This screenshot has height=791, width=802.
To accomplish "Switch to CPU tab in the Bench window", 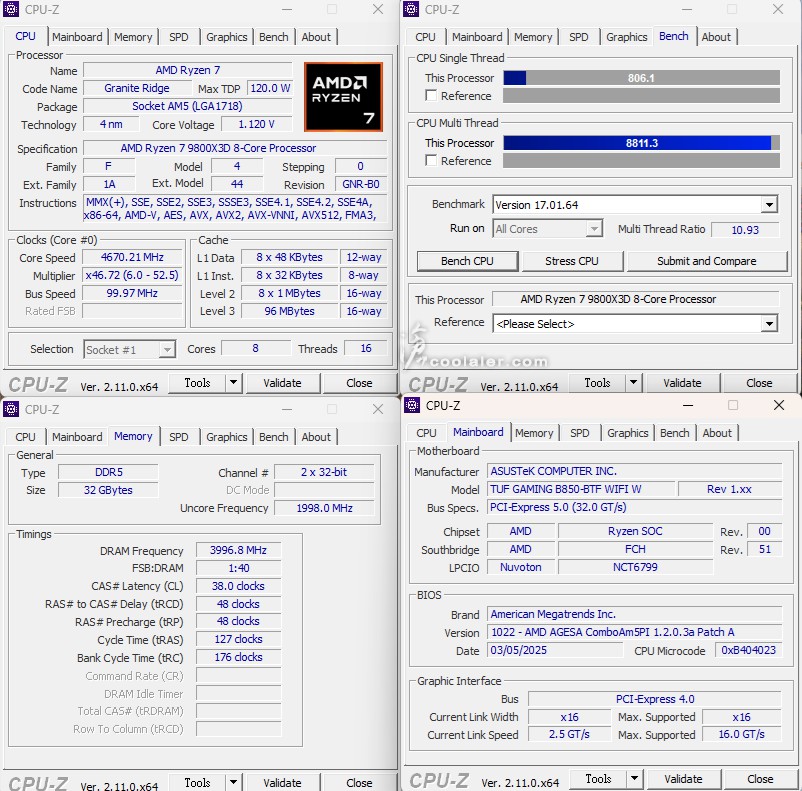I will click(x=425, y=37).
